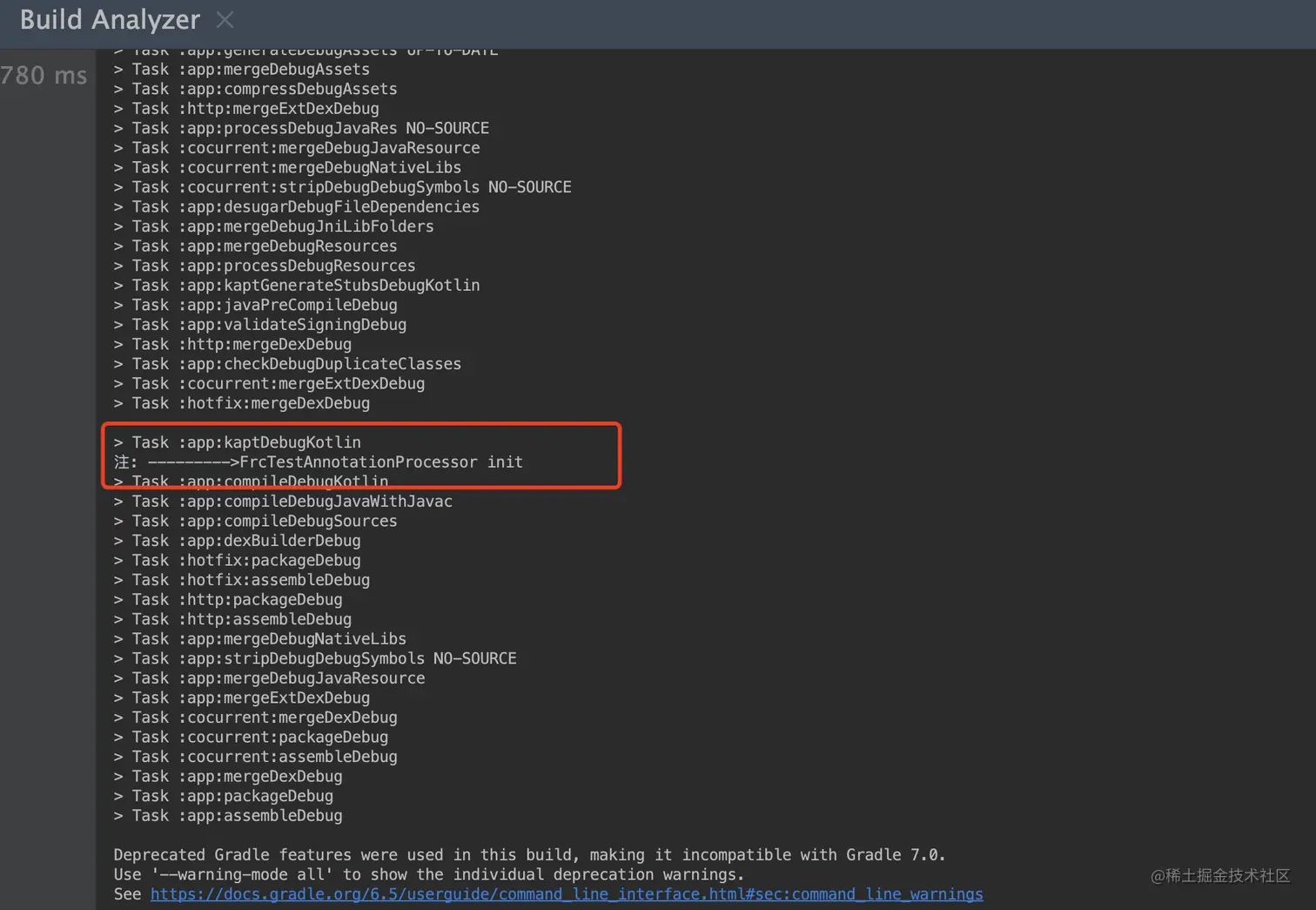
Task: Click 'Task :cocurrent:mergeDebugNativeLibs' line
Action: (x=287, y=167)
